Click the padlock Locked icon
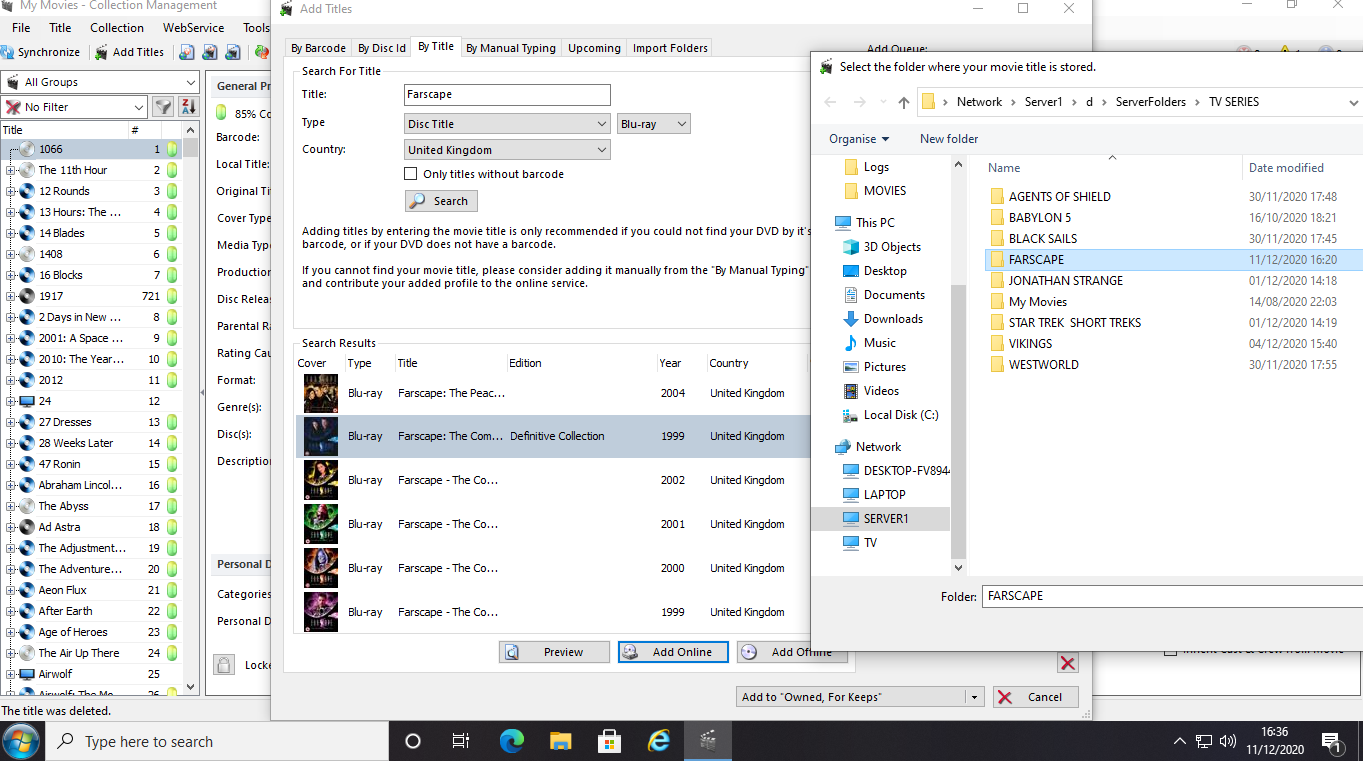The height and width of the screenshot is (761, 1363). tap(224, 665)
